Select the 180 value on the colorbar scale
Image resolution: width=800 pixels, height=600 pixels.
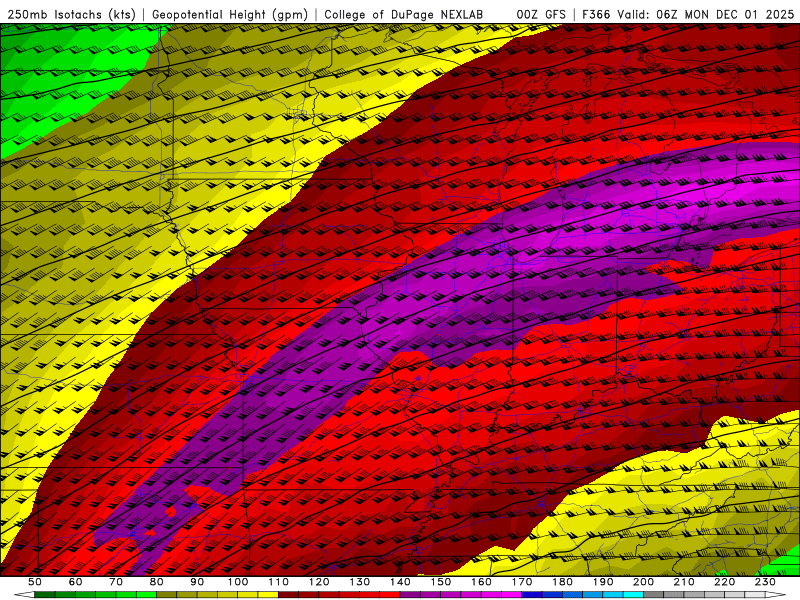(562, 582)
